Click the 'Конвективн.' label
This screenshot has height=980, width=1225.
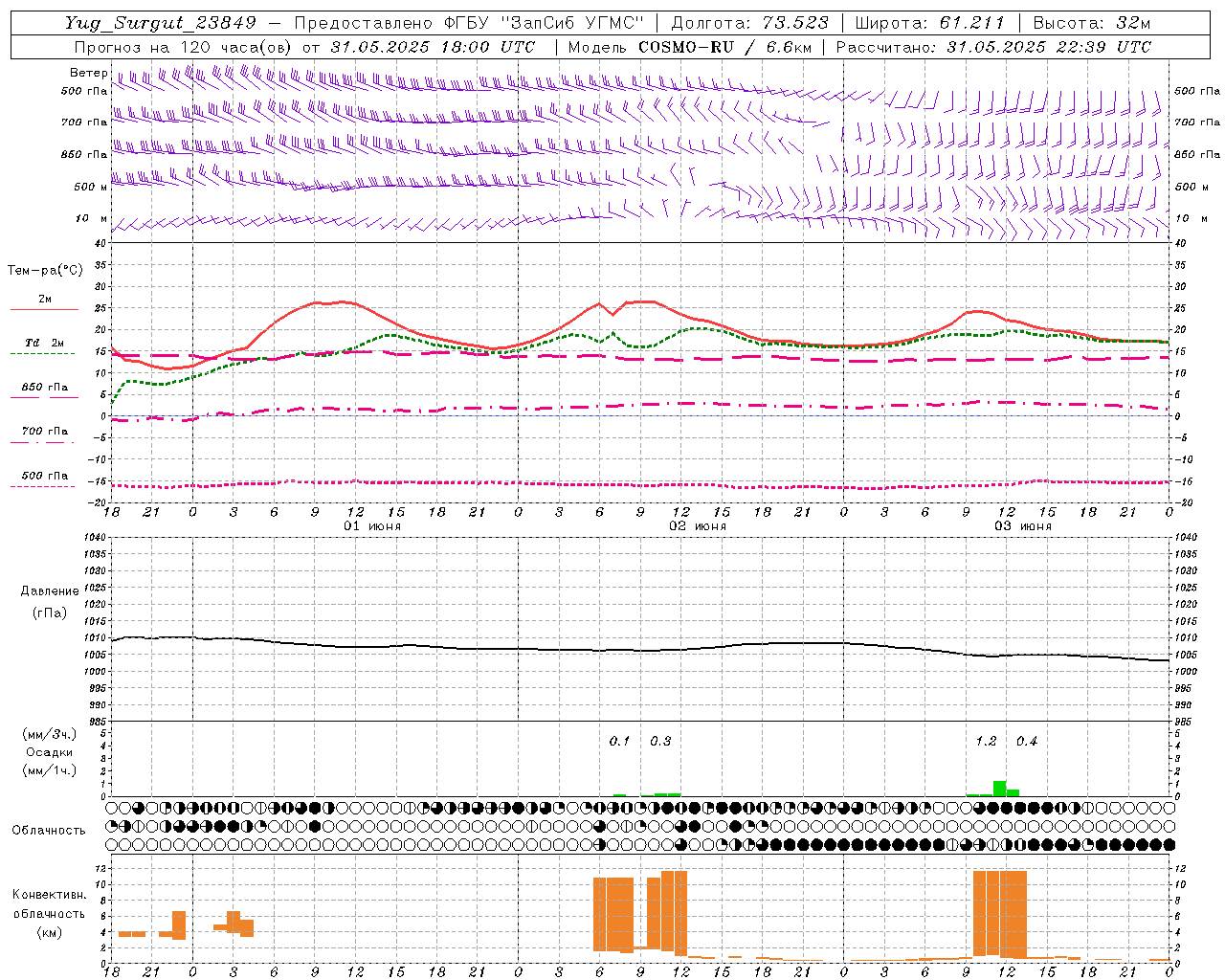[x=49, y=895]
